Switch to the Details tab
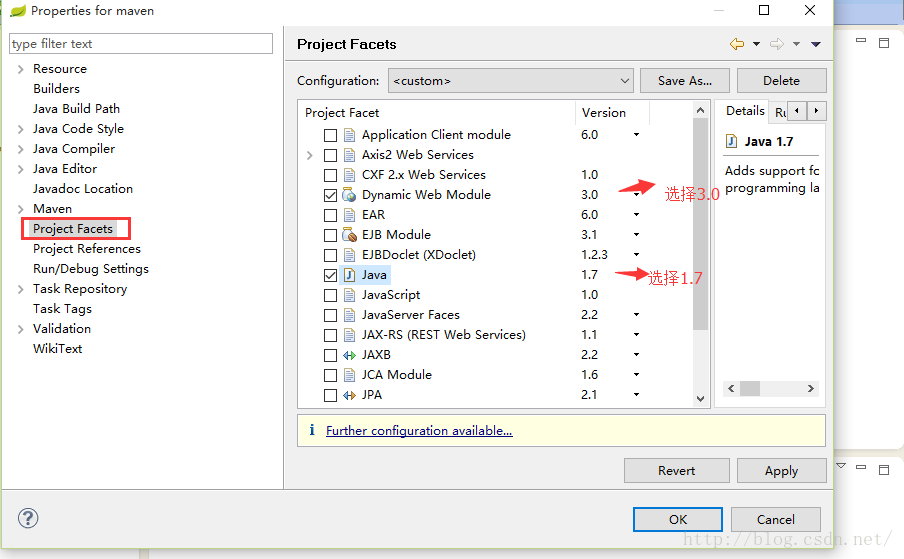Screen dimensions: 904x559 (744, 111)
